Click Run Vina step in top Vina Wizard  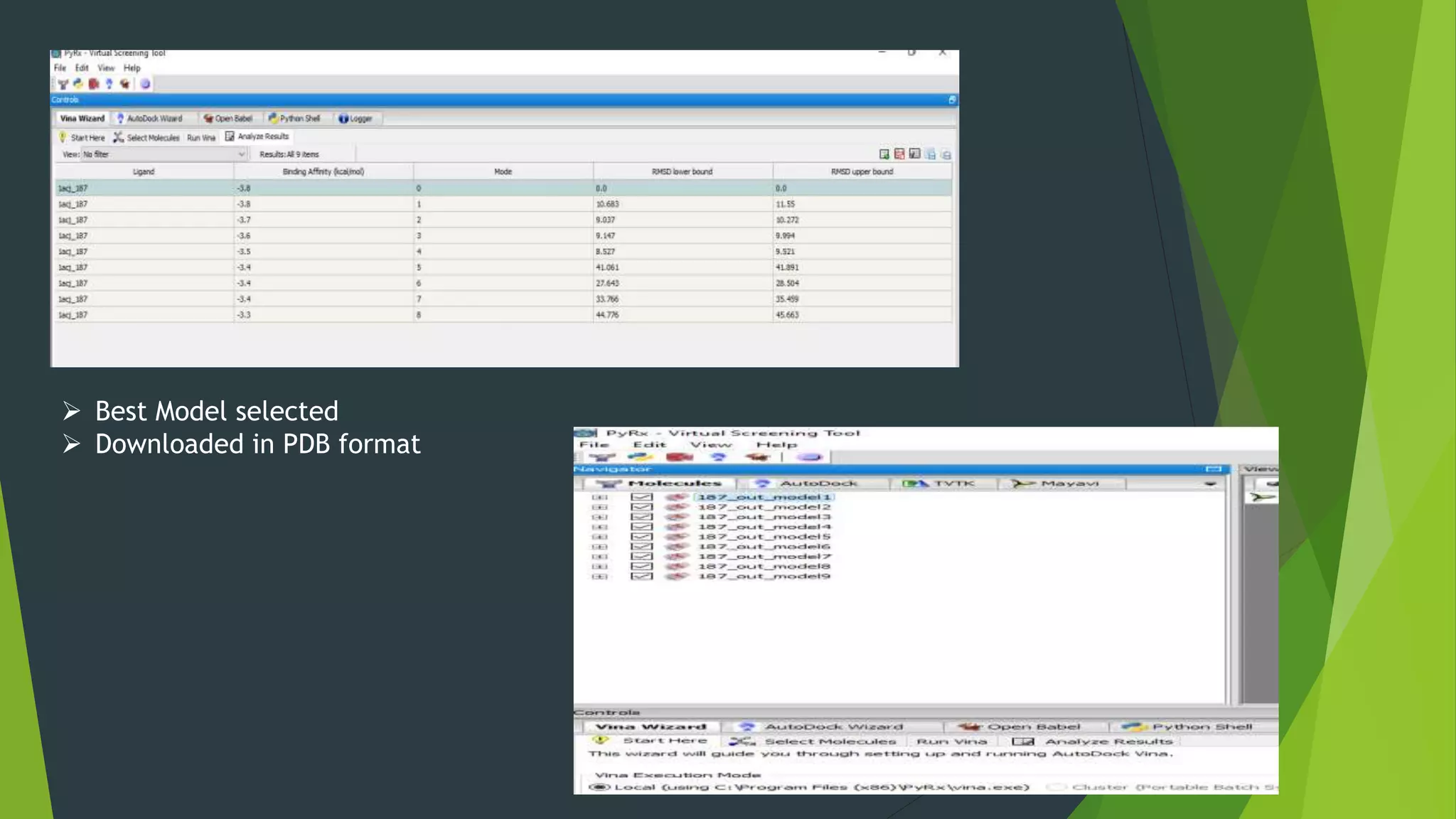click(201, 138)
